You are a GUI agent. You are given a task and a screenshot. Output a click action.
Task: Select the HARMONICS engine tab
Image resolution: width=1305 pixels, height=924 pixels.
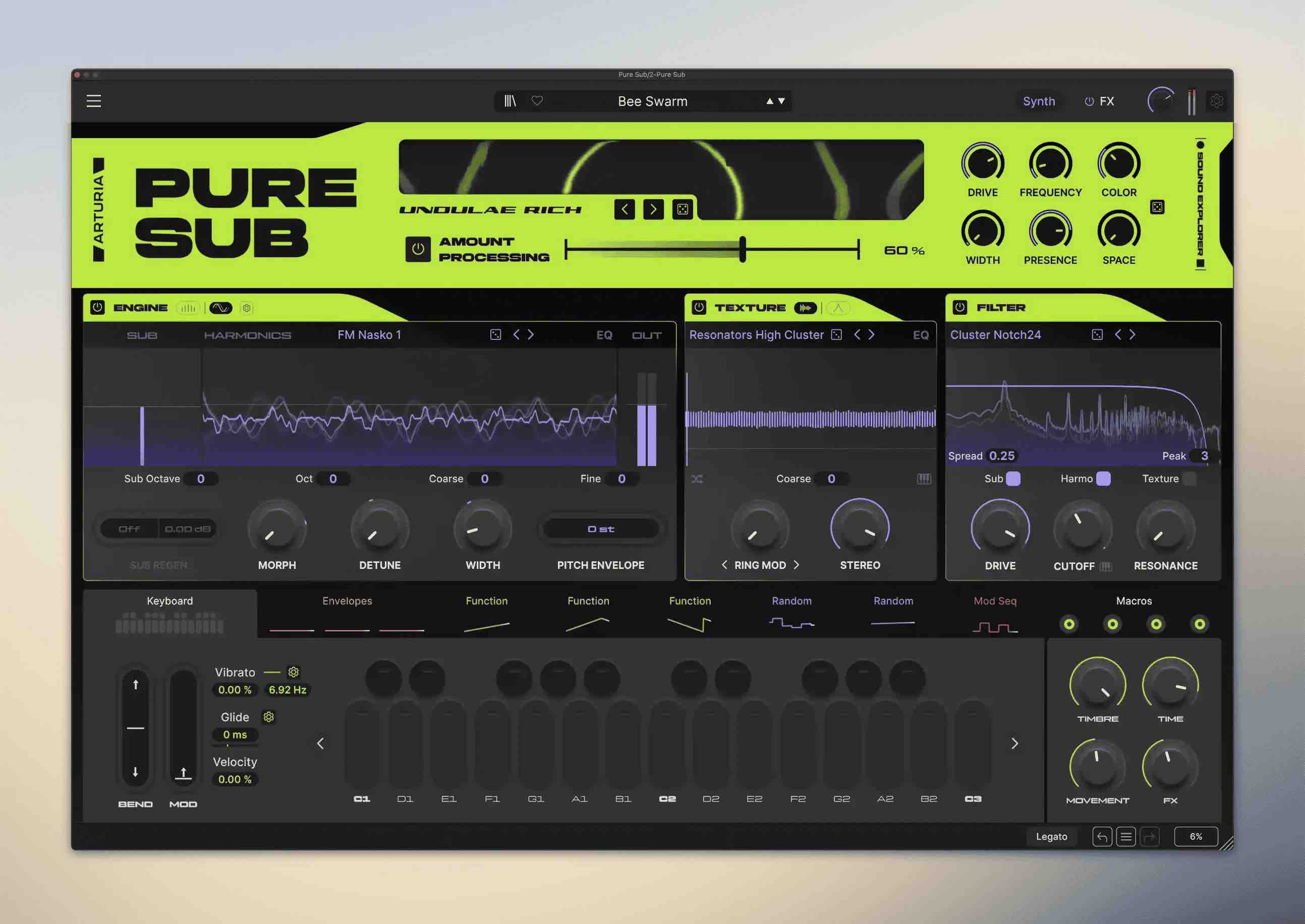pyautogui.click(x=248, y=335)
